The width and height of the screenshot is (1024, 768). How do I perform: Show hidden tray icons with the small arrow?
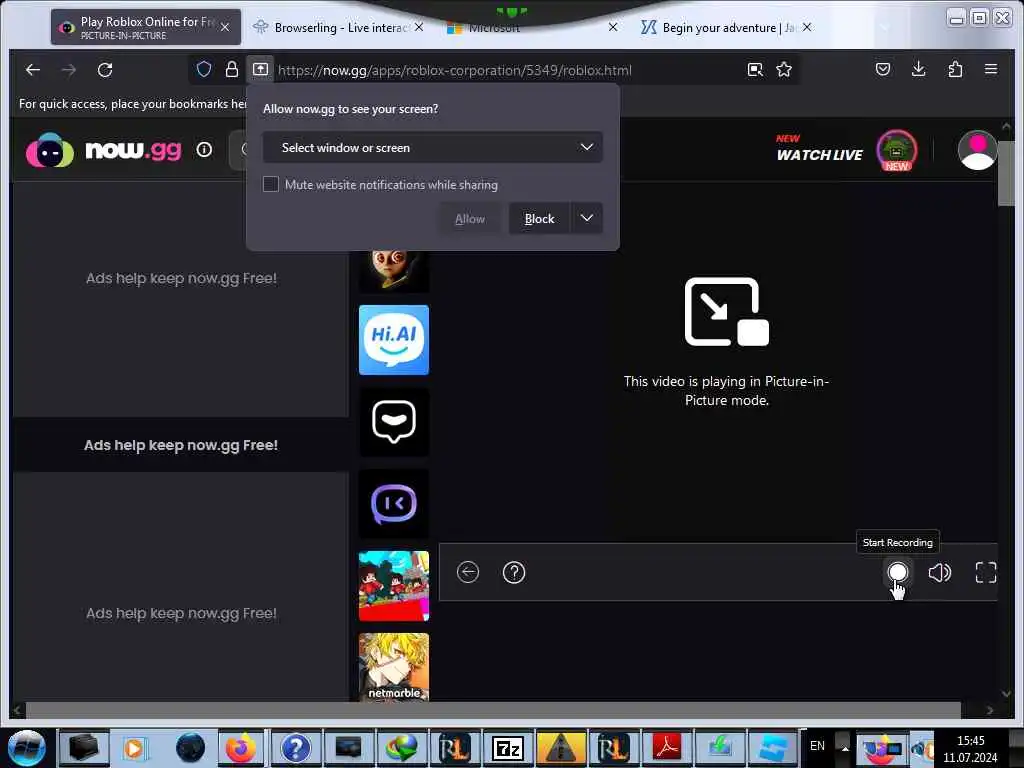[844, 747]
